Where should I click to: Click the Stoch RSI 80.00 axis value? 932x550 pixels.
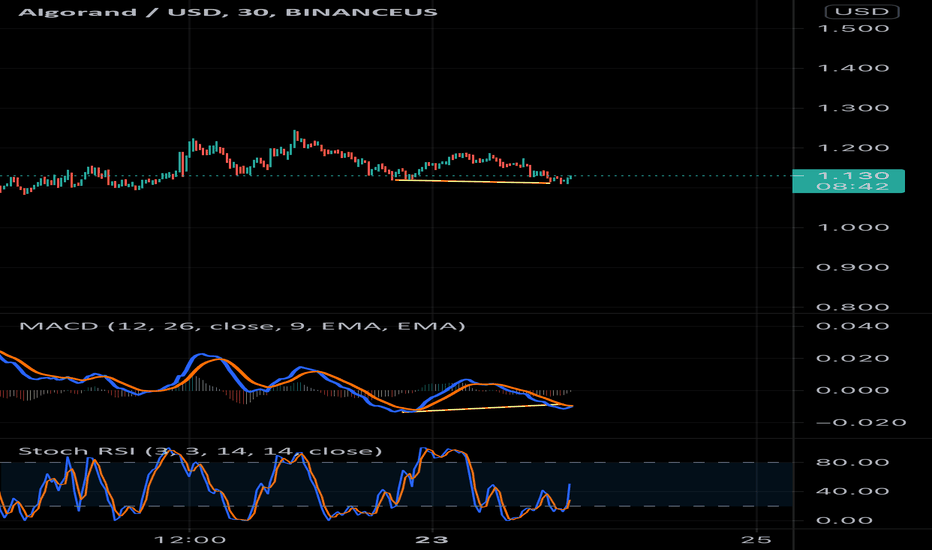(x=854, y=463)
